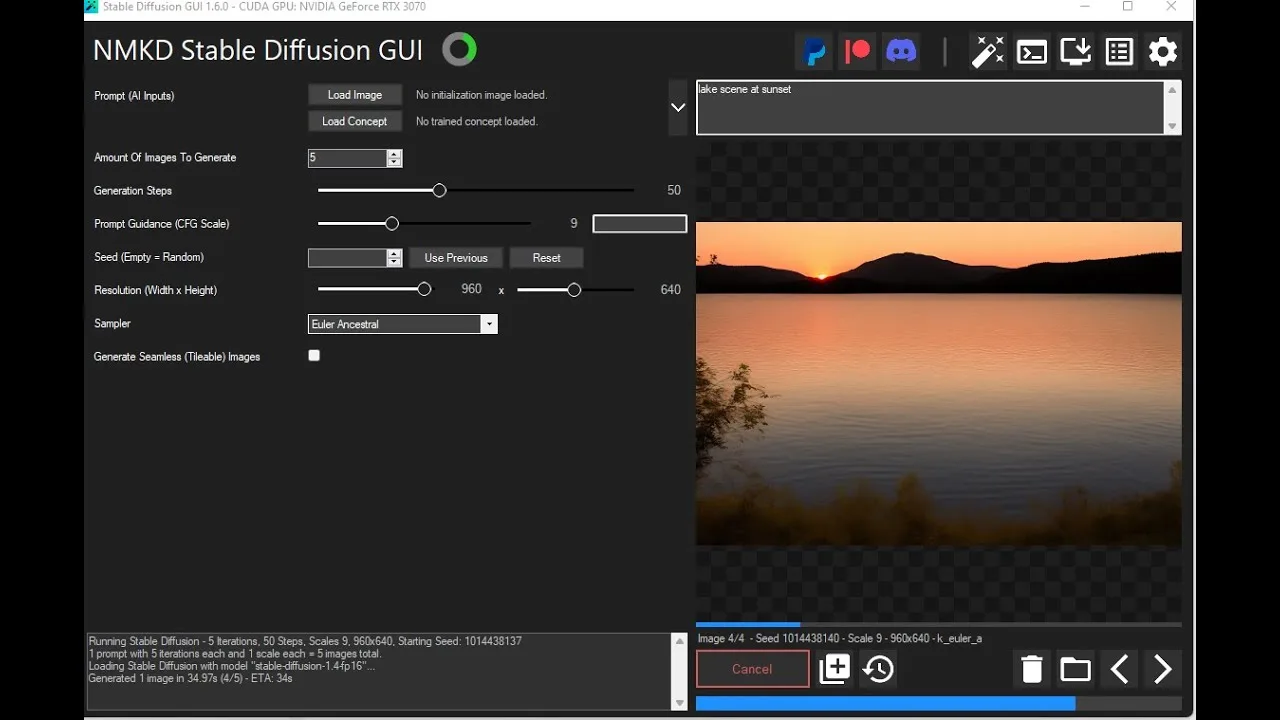Click the Amount Of Images input field
1280x720 pixels.
[x=347, y=158]
